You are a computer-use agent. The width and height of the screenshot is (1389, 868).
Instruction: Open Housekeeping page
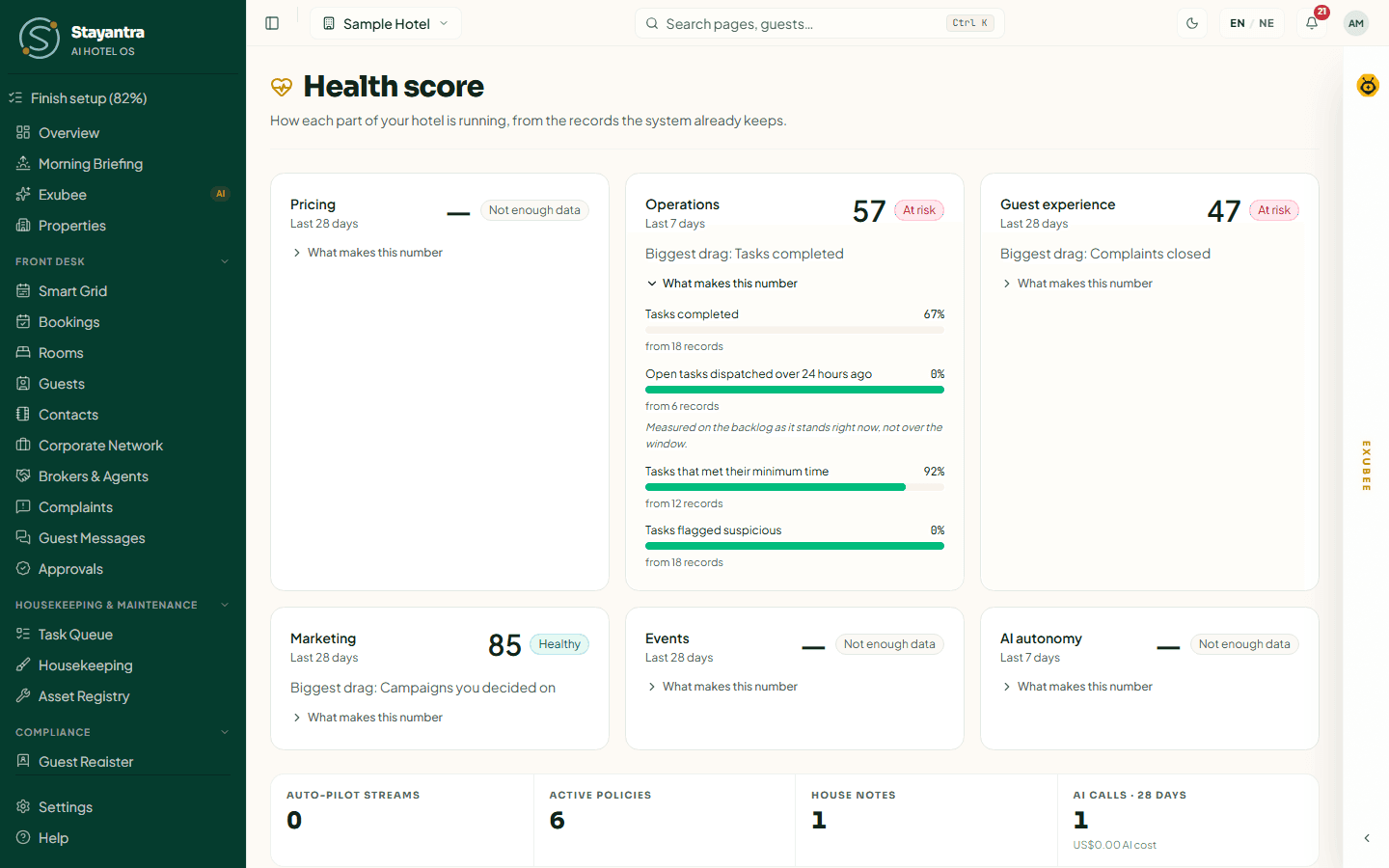click(x=123, y=665)
